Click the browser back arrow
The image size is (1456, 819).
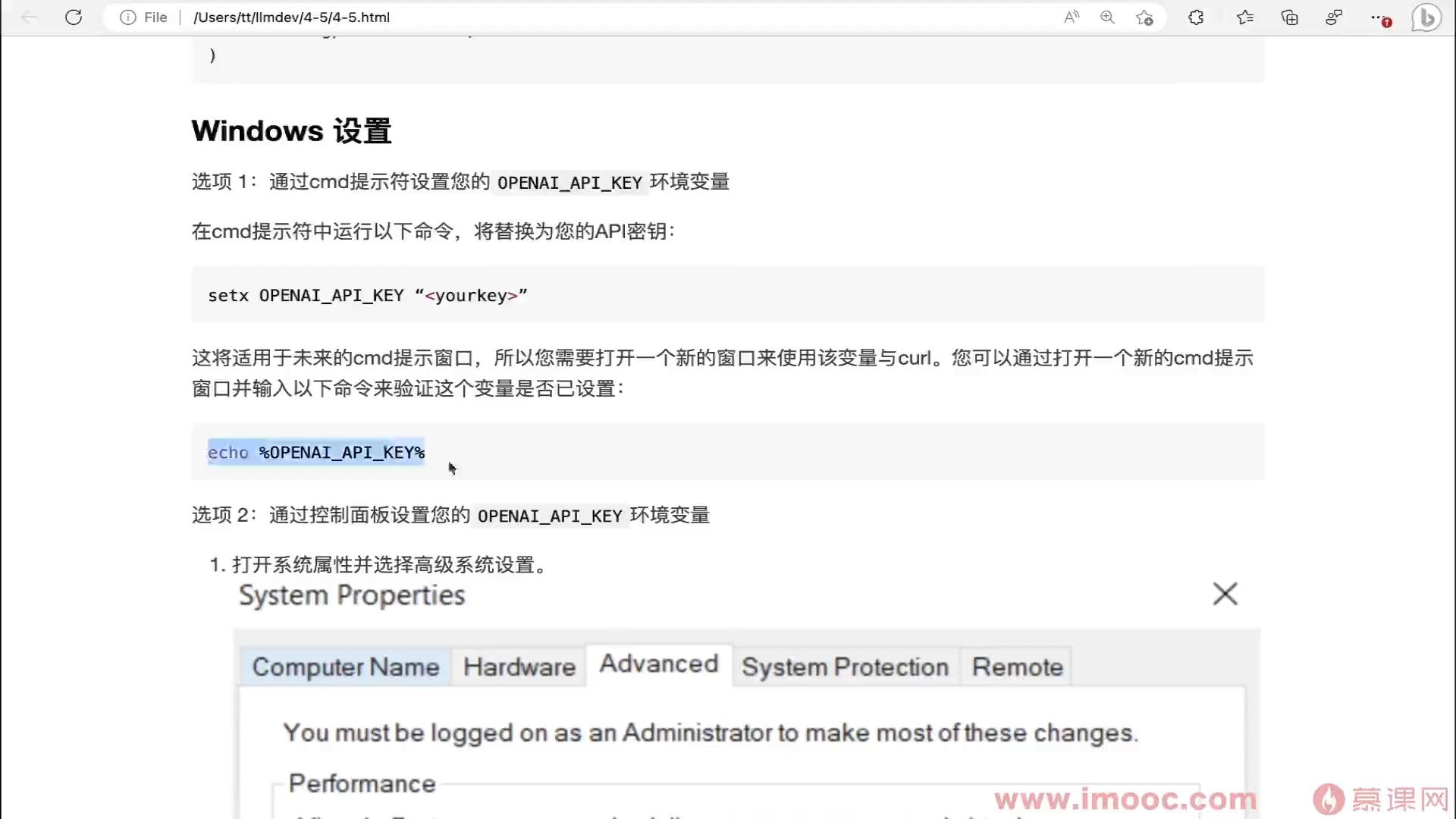coord(29,17)
